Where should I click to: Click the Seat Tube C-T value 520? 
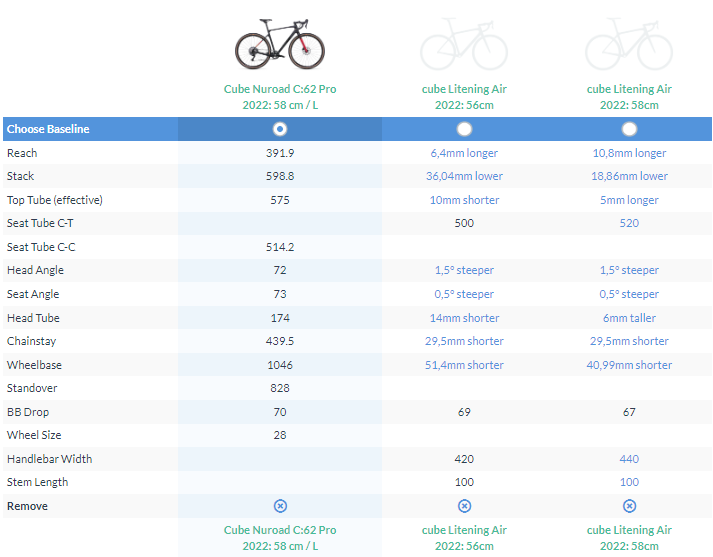pos(629,223)
